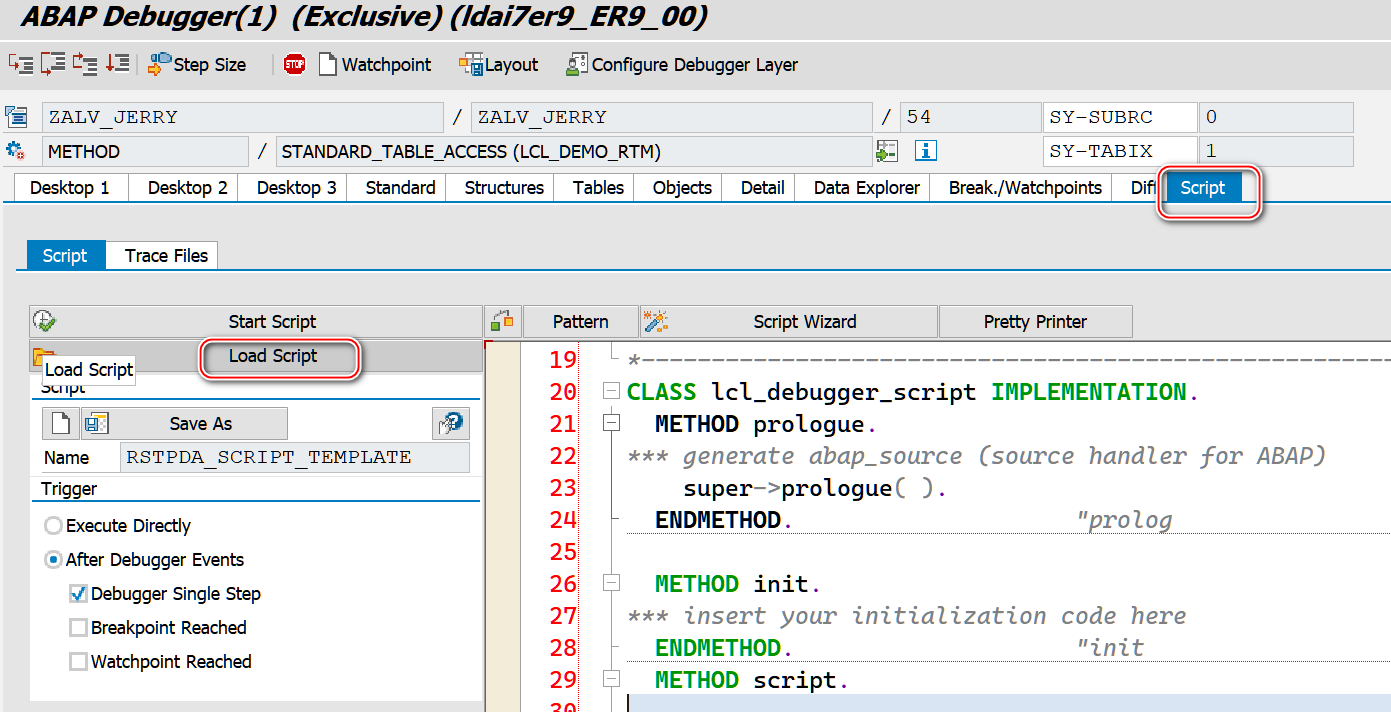Select After Debugger Events radio button
This screenshot has width=1391, height=712.
pyautogui.click(x=53, y=560)
